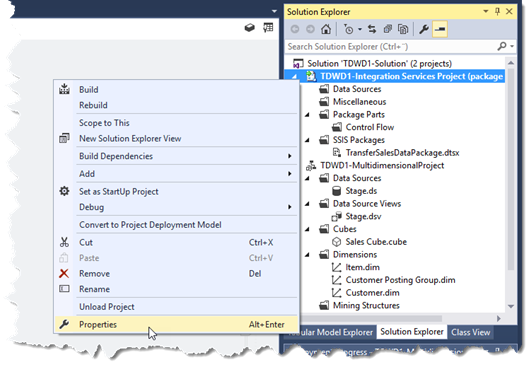The height and width of the screenshot is (372, 529).
Task: Click the Stage.dsv icon
Action: [336, 216]
